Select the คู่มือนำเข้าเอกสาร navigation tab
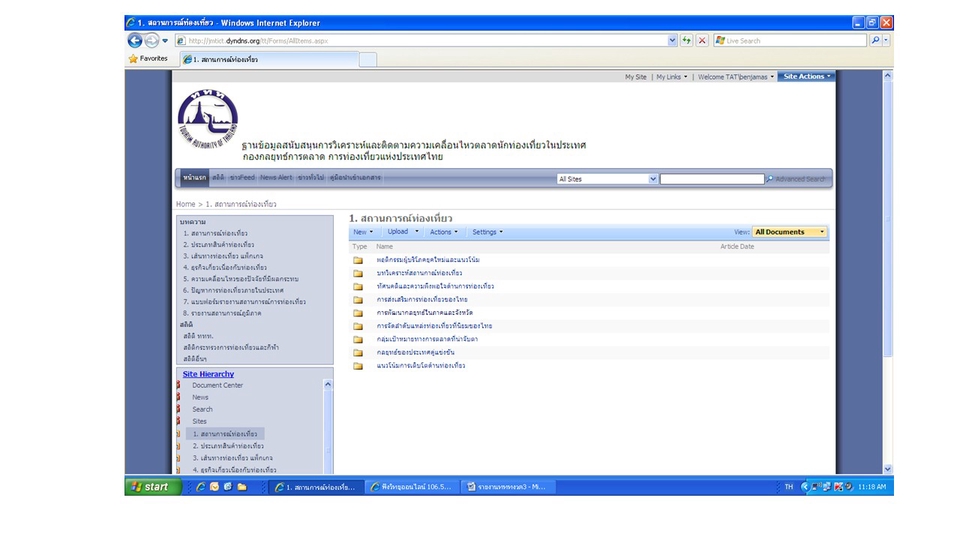 [355, 178]
